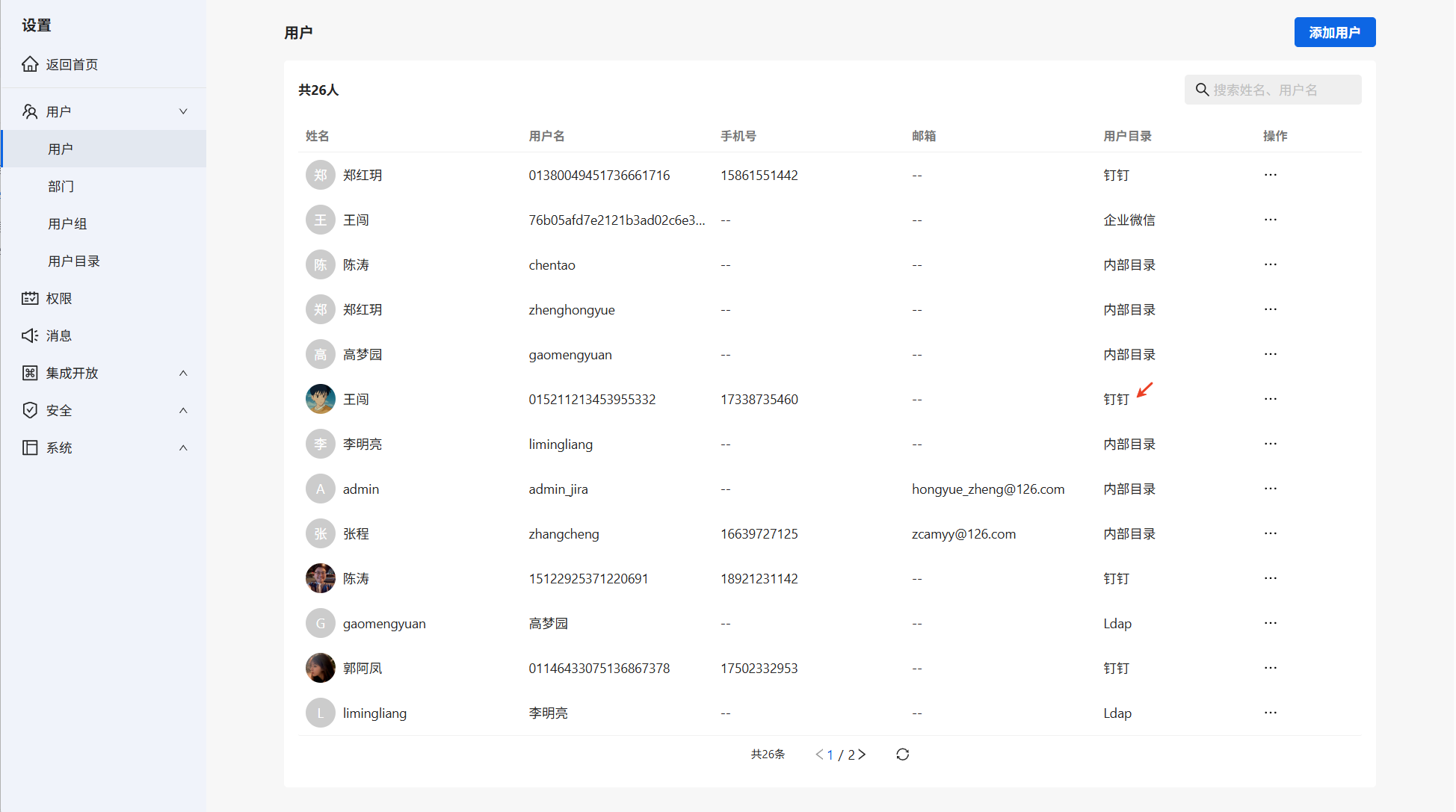Click the home icon next to 返回首页
The height and width of the screenshot is (812, 1456).
[30, 64]
